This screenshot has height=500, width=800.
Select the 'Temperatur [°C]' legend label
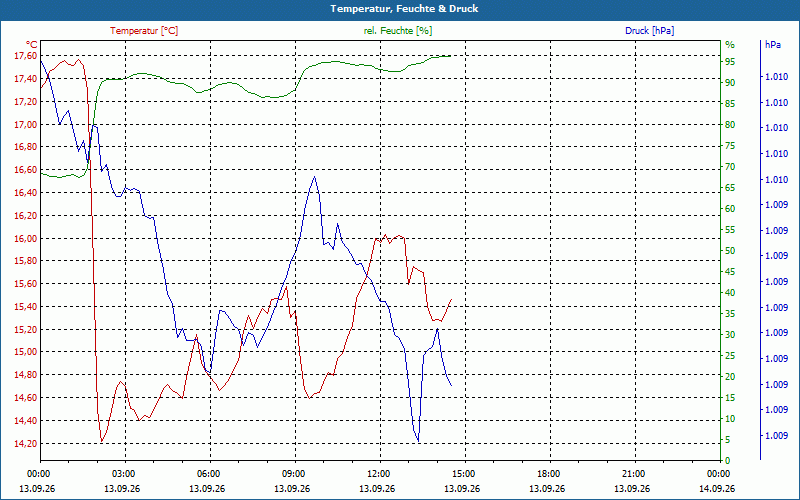144,31
